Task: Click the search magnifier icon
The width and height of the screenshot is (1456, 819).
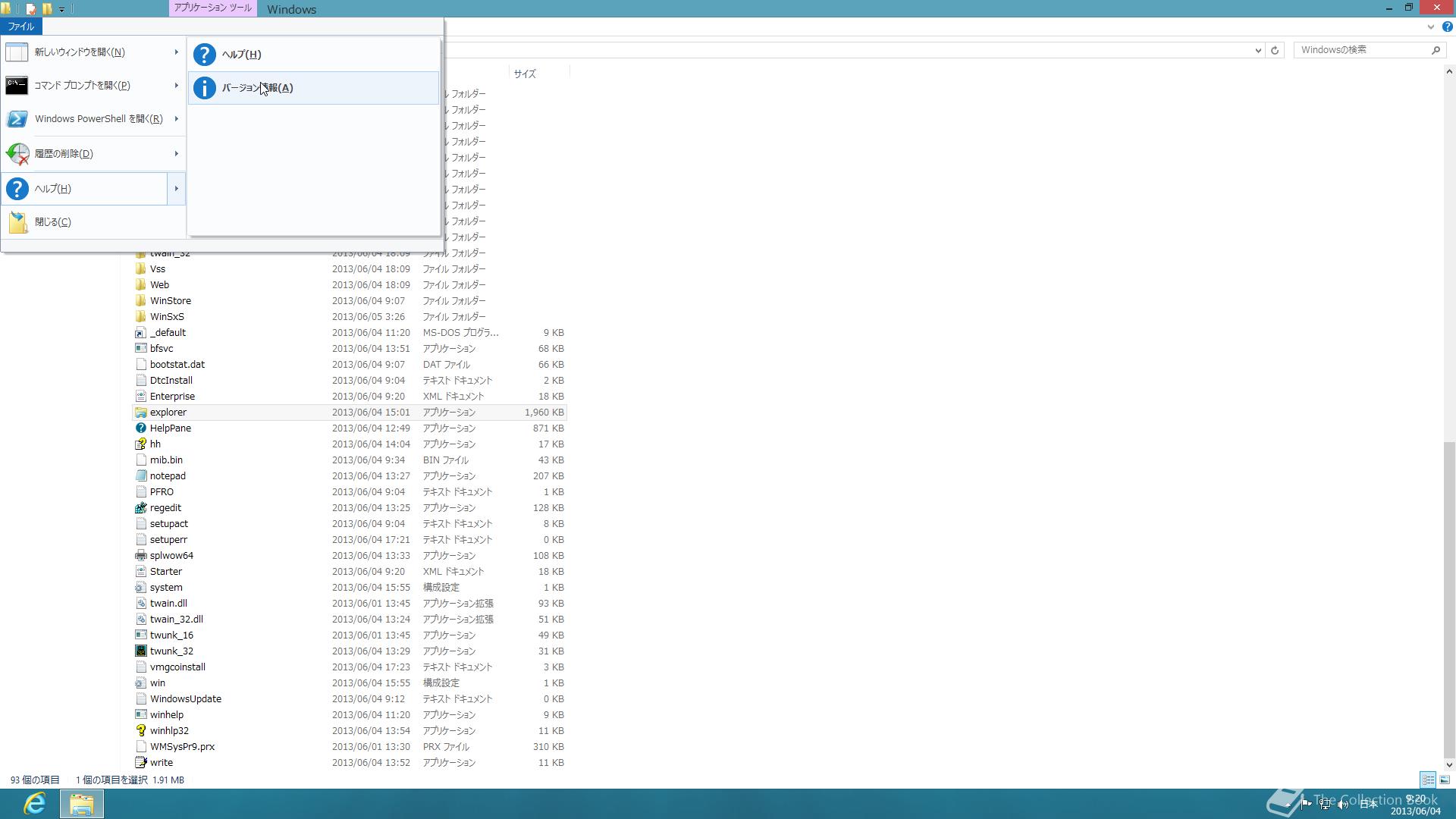Action: [1436, 50]
